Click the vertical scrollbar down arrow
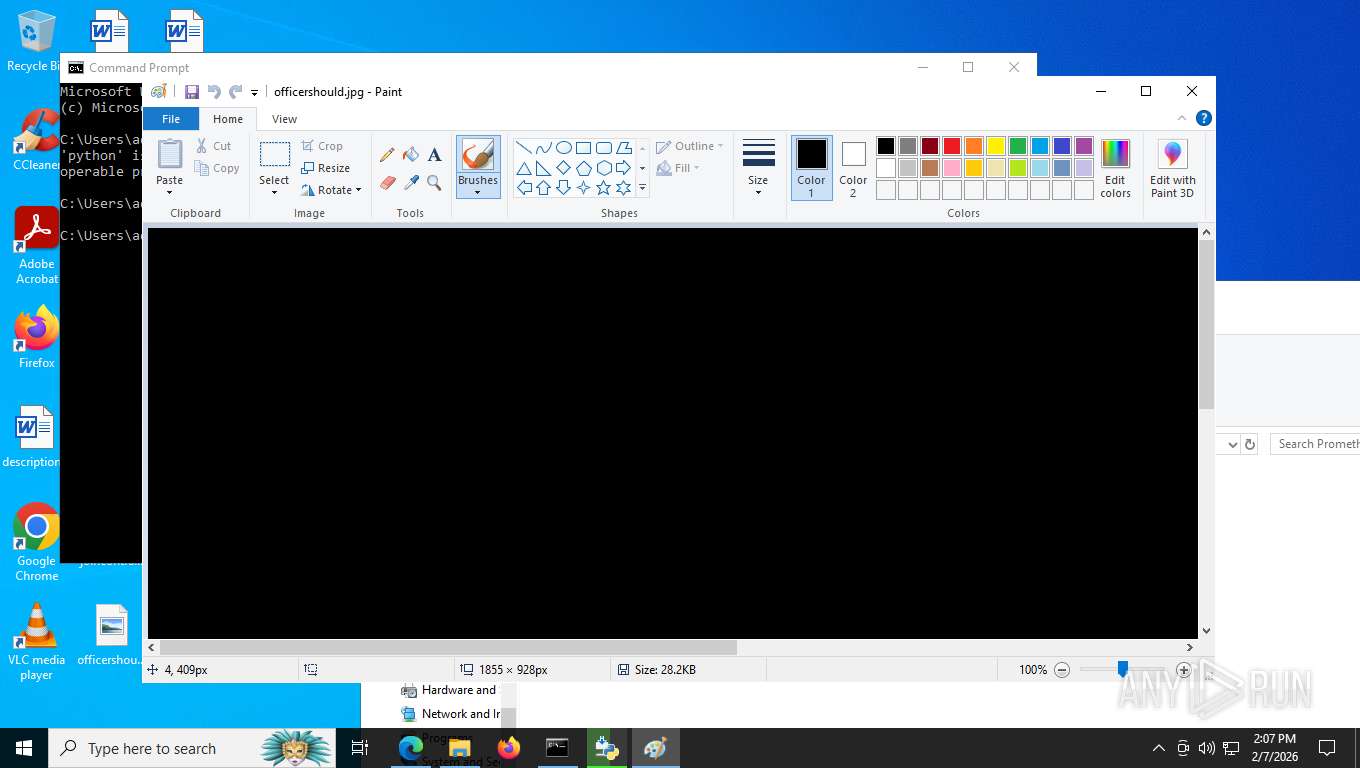 pyautogui.click(x=1206, y=631)
